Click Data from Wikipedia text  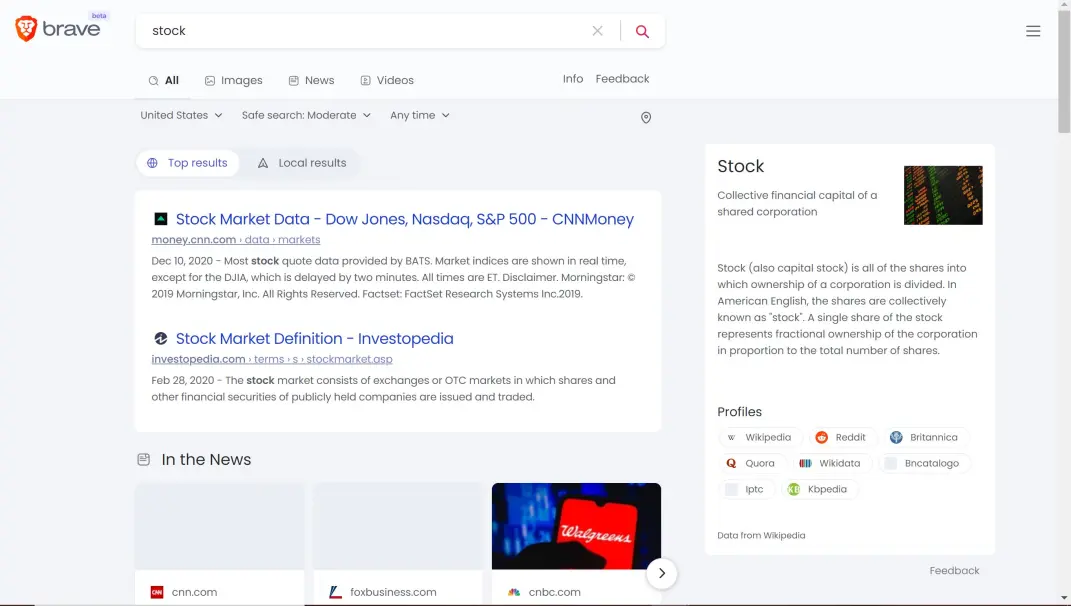pos(761,536)
